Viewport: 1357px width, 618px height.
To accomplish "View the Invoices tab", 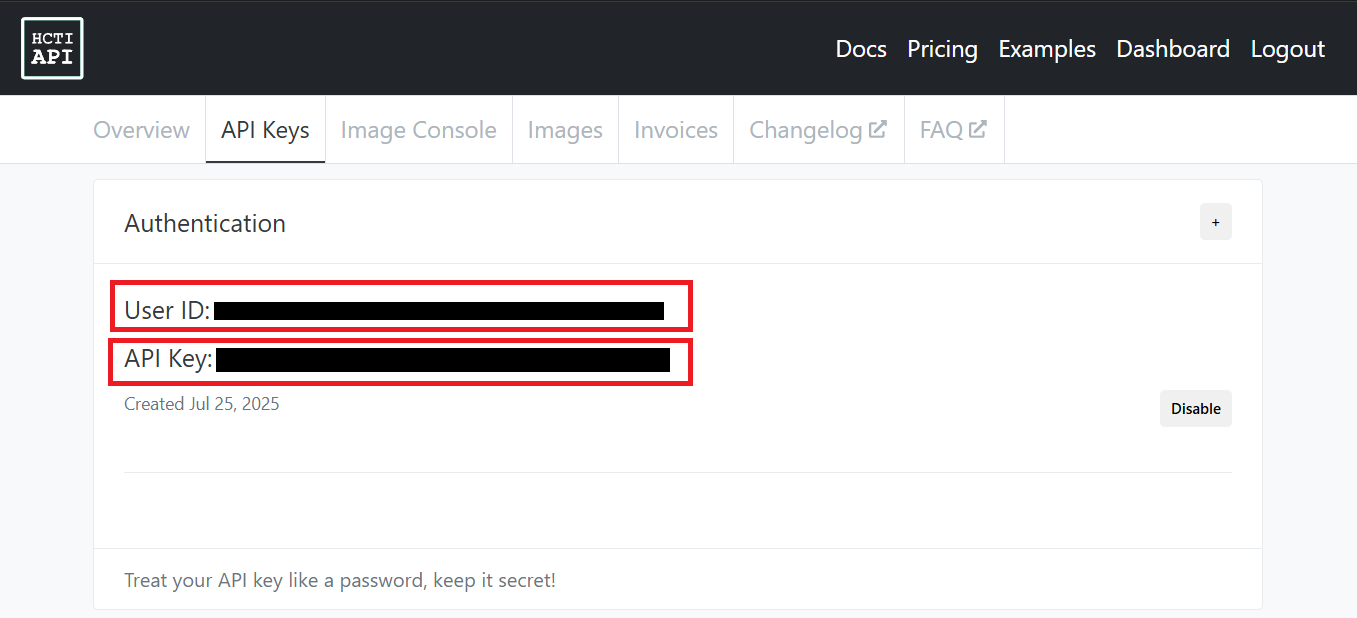I will (x=676, y=130).
